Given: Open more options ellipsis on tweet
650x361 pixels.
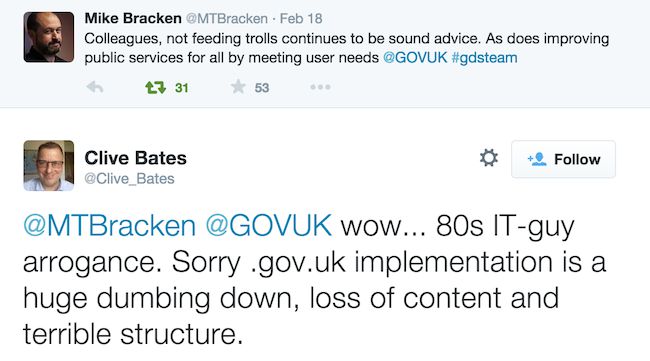Looking at the screenshot, I should [x=320, y=87].
